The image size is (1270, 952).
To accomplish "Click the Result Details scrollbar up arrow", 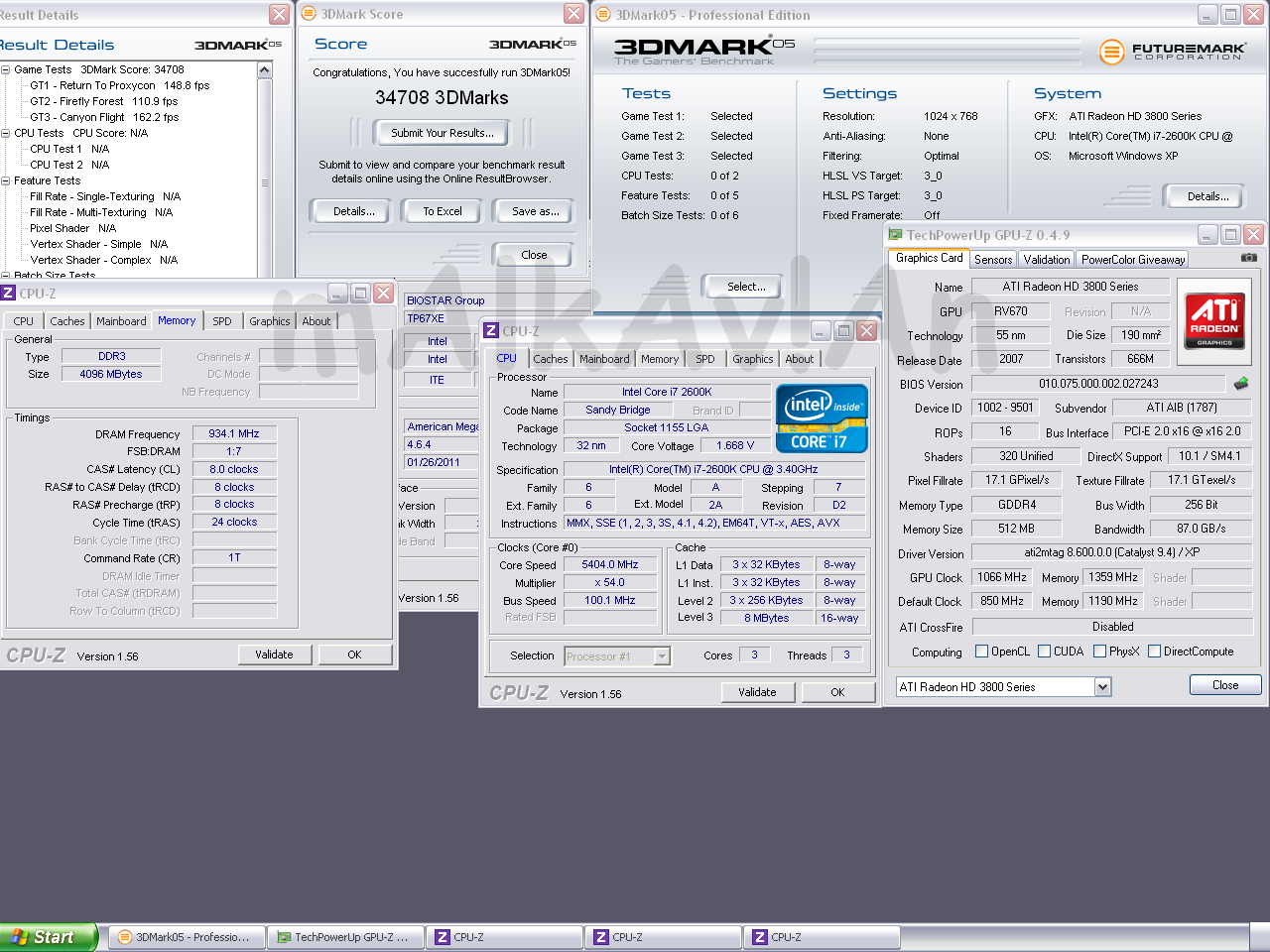I will (x=265, y=70).
